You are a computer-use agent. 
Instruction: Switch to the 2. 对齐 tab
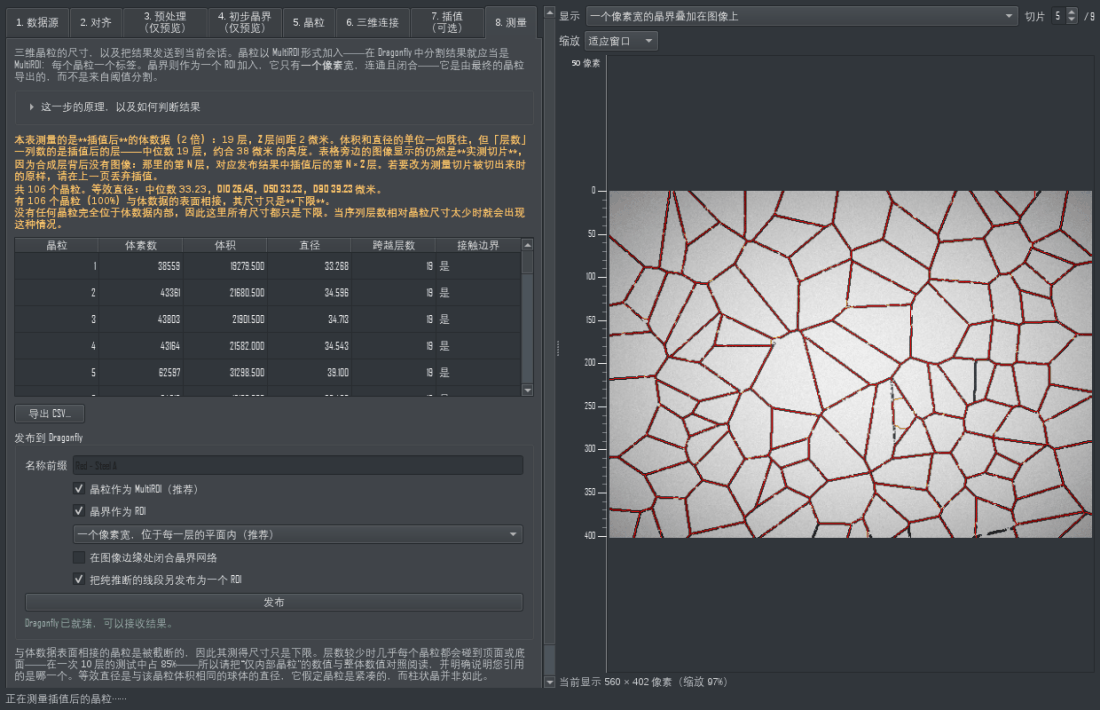(96, 22)
